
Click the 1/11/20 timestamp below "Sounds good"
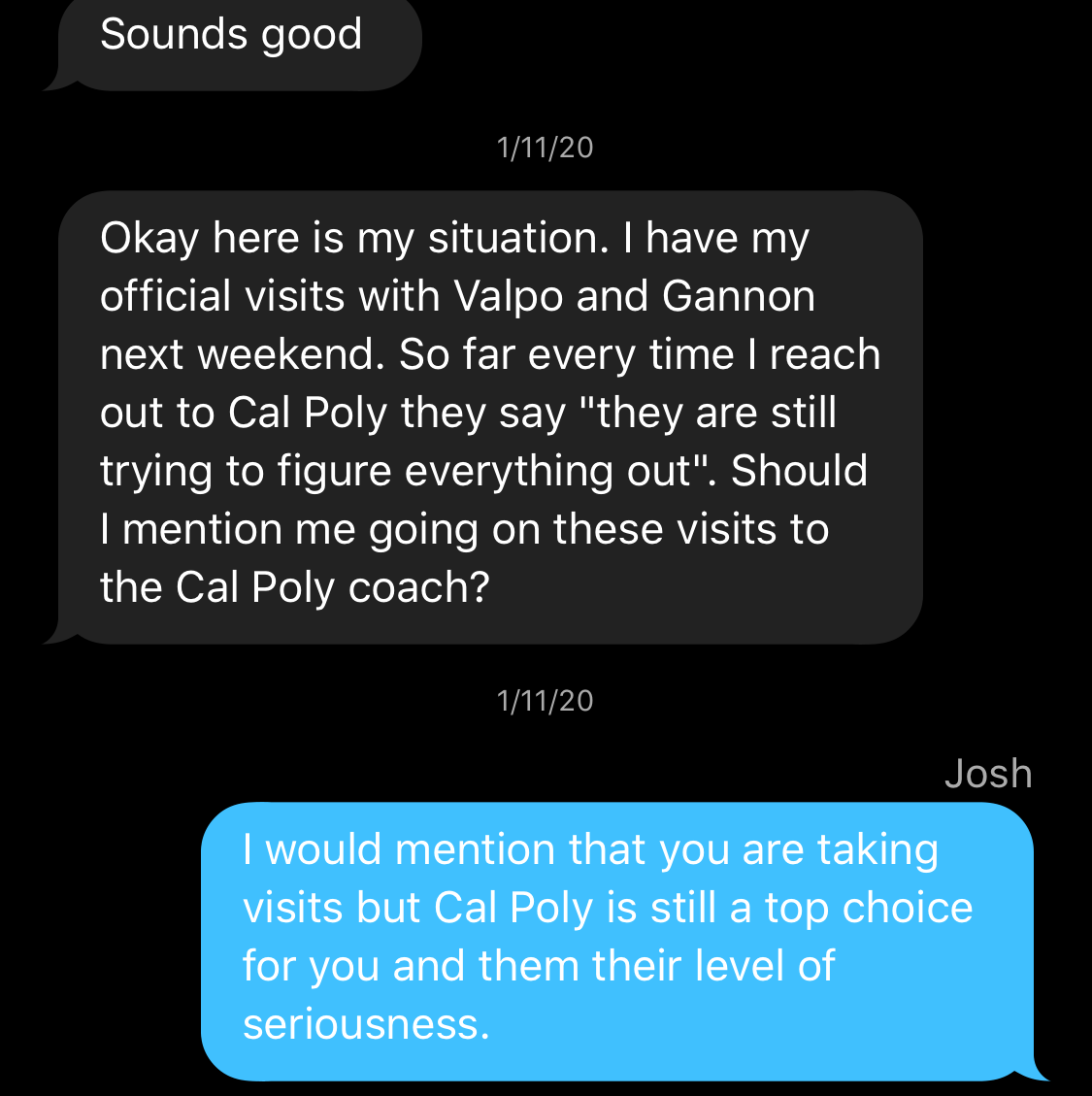click(x=545, y=148)
